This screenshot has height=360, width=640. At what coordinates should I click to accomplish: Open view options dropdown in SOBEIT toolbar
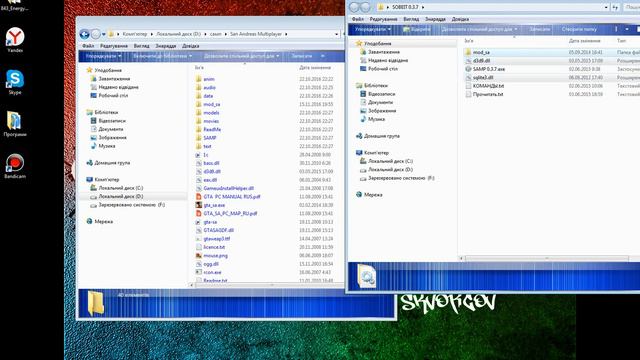627,29
